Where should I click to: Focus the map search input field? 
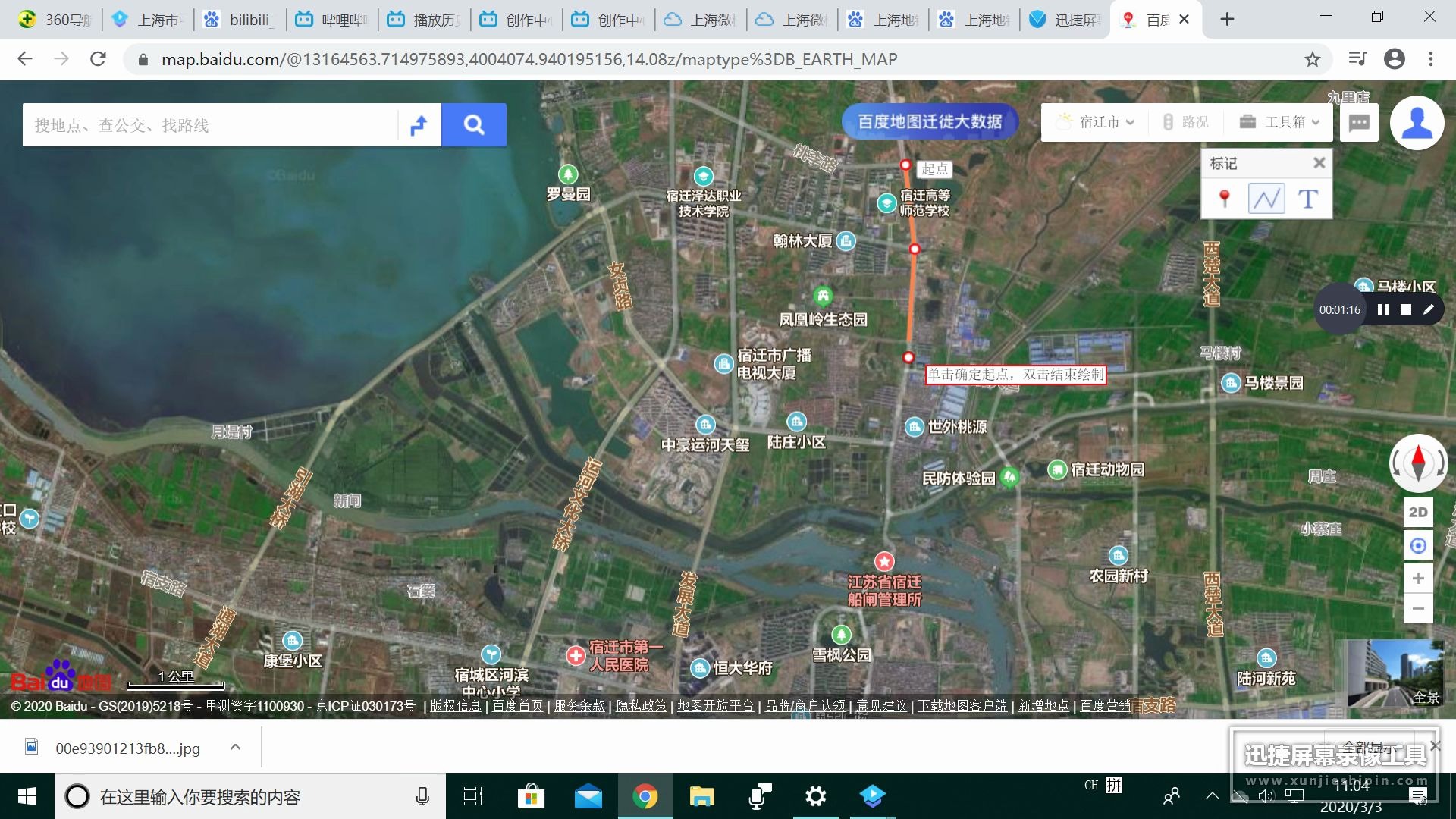click(x=210, y=125)
